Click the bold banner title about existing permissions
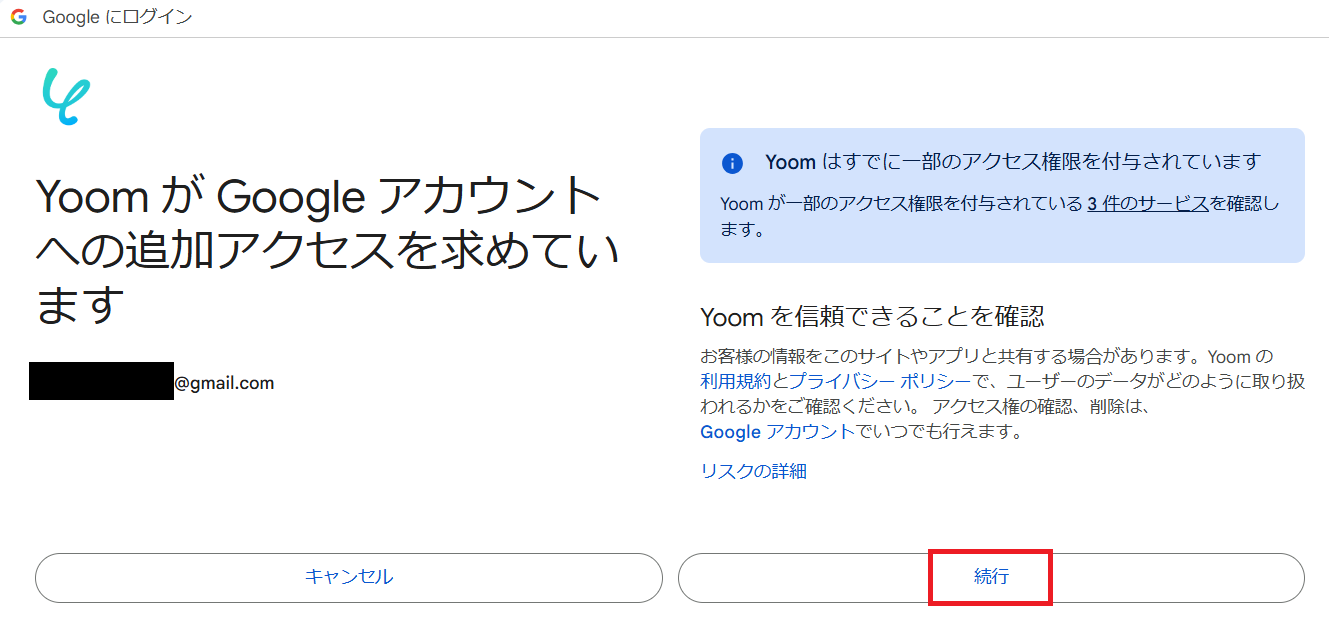This screenshot has width=1329, height=628. pyautogui.click(x=1013, y=162)
